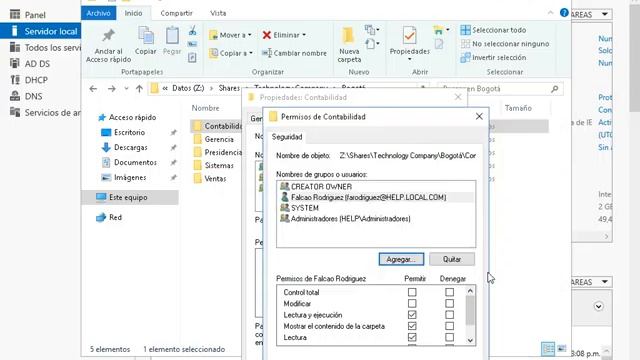Click Seleccionar todo
Image resolution: width=640 pixels, height=360 pixels.
(x=493, y=30)
